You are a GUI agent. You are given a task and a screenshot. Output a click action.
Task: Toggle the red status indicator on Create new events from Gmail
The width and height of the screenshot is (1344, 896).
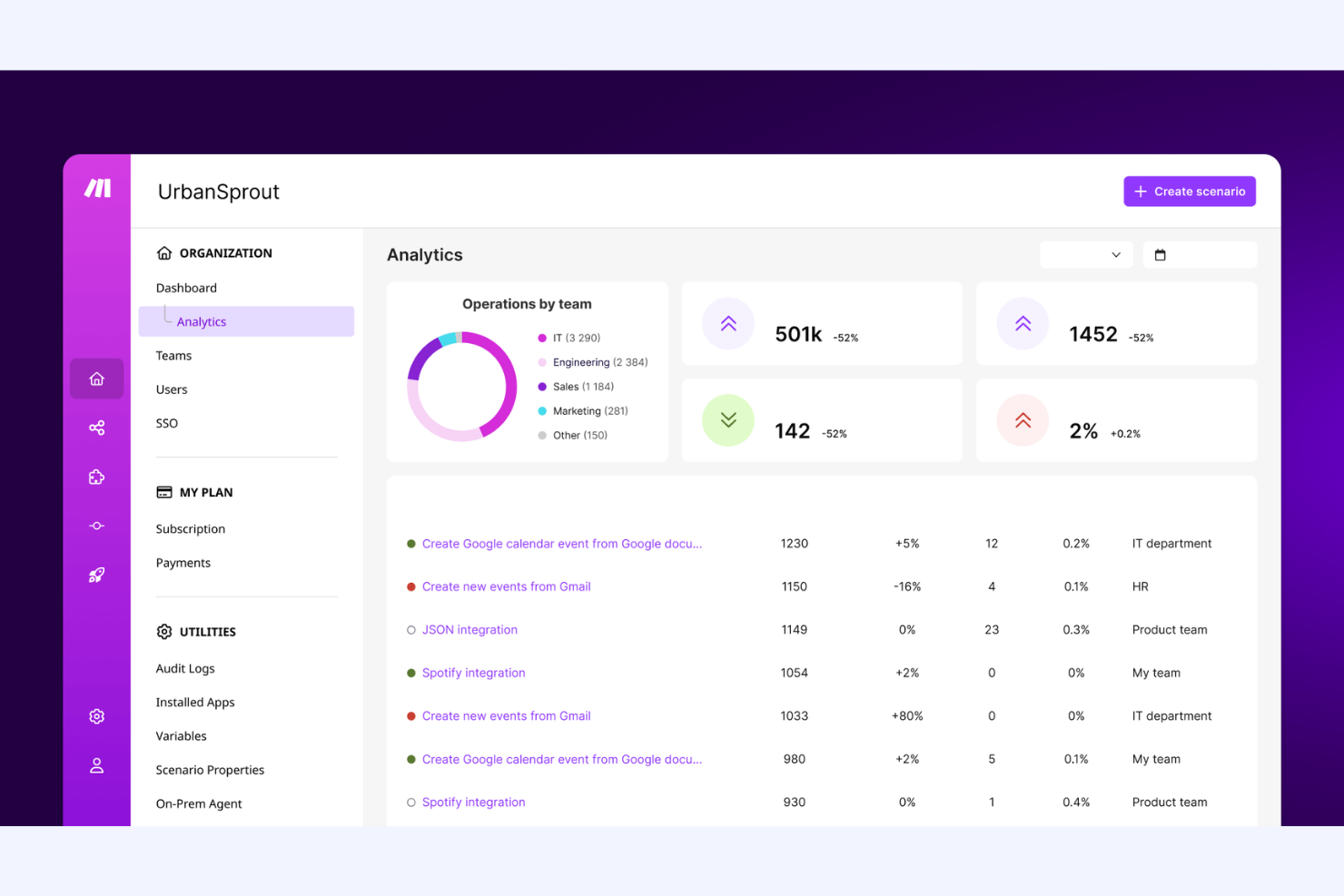point(410,586)
